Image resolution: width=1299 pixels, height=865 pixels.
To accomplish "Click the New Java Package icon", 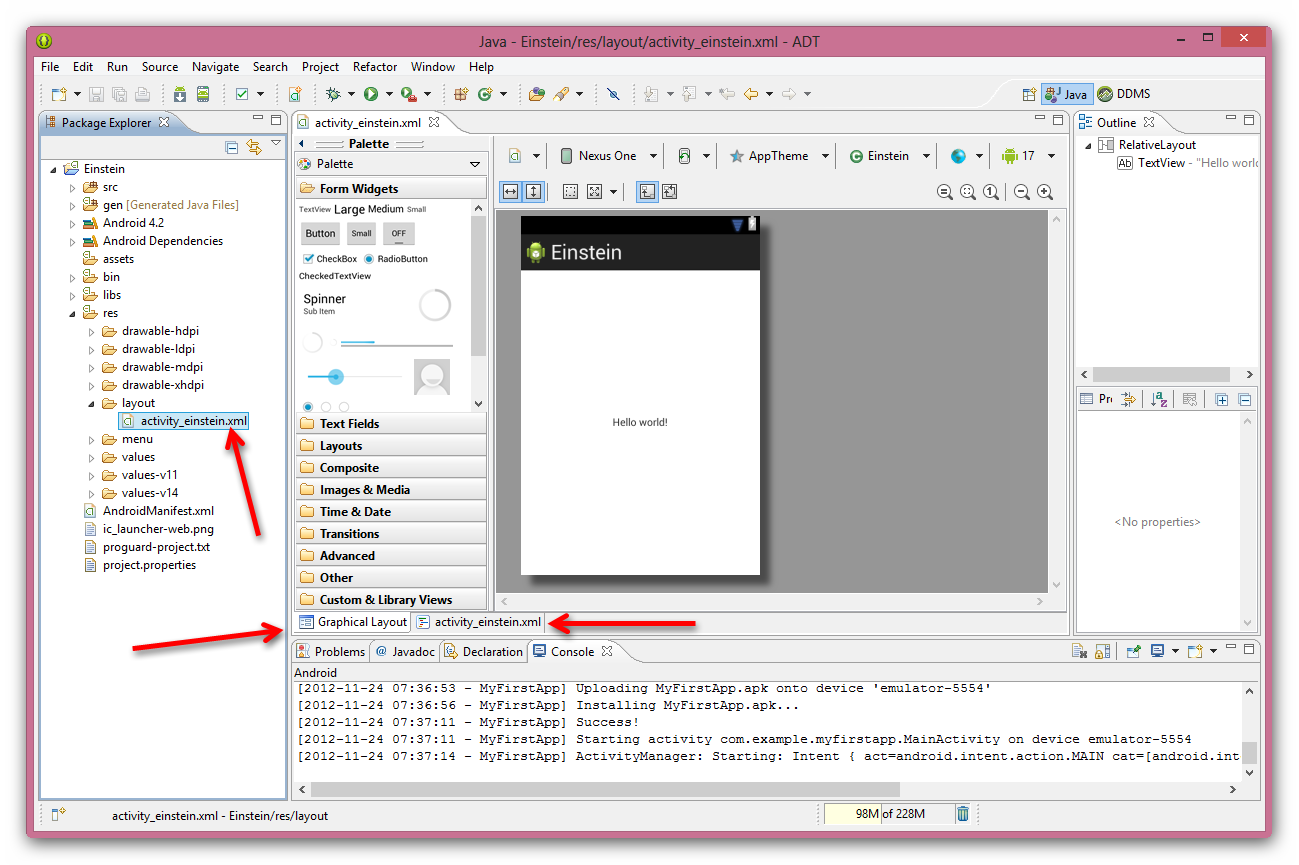I will (x=461, y=94).
